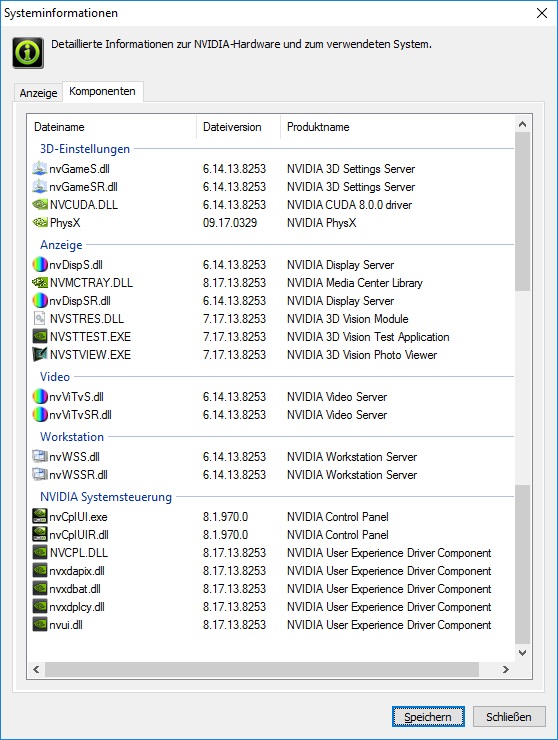Screen dimensions: 558x740
Task: Select 'NVIDIA Display Server' in nvDispSR.dll row
Action: 340,301
